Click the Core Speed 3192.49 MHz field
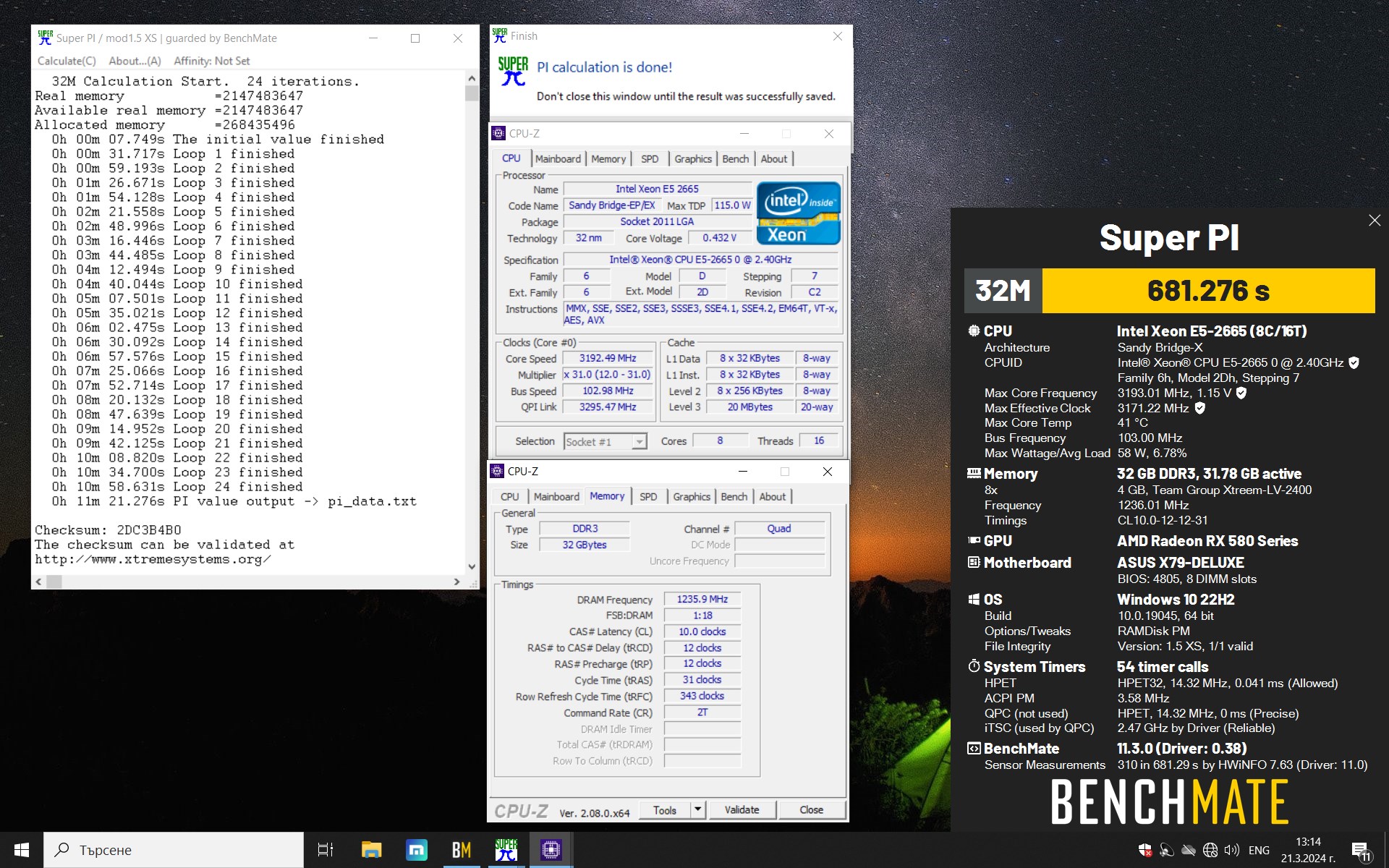Viewport: 1389px width, 868px height. (x=608, y=359)
